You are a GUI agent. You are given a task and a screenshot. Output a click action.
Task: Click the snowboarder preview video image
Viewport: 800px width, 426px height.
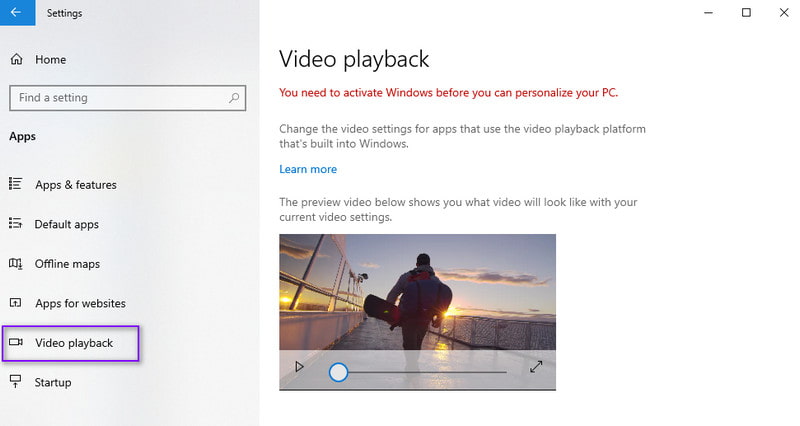tap(417, 290)
